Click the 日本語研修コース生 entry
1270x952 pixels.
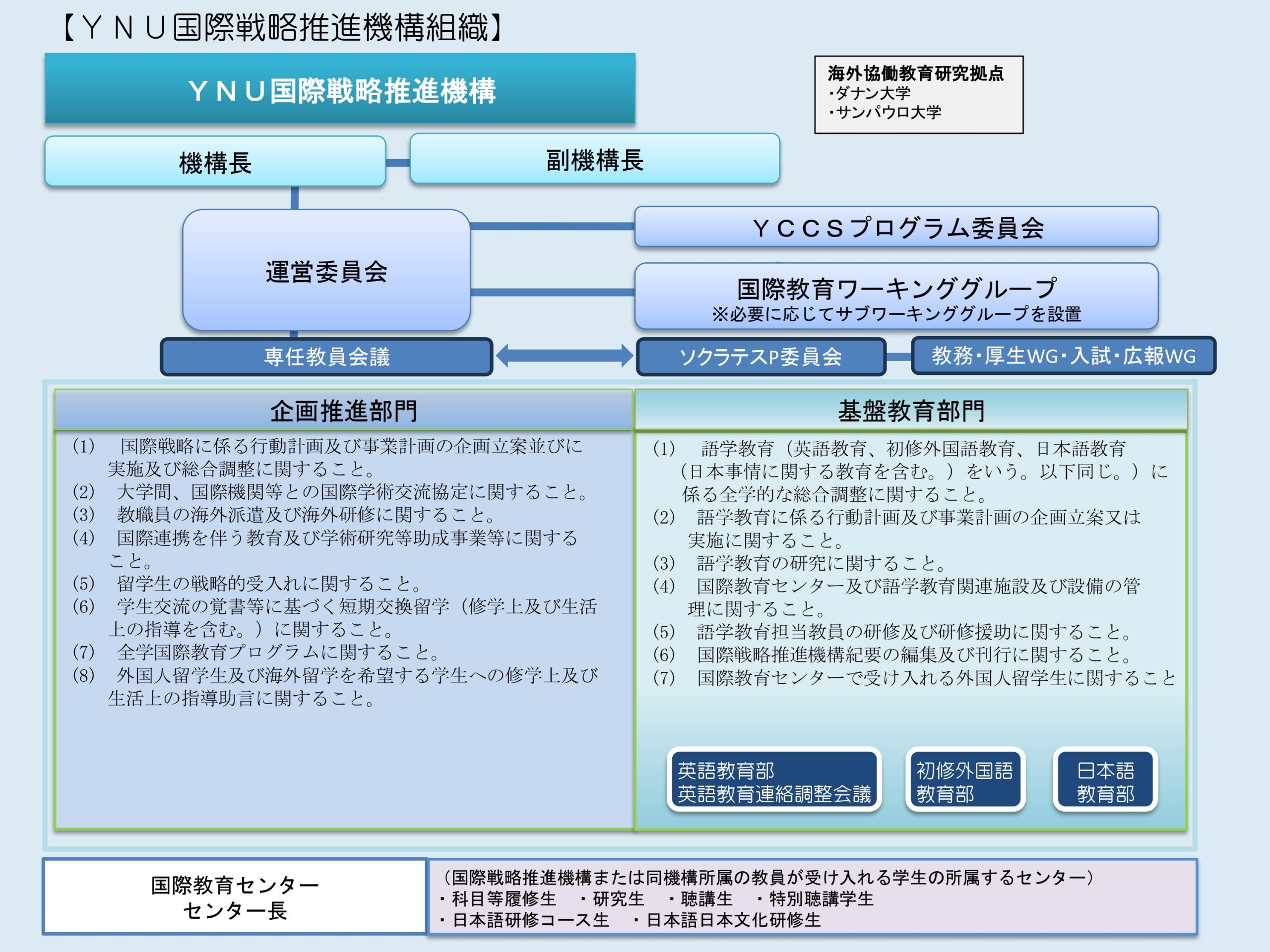(x=523, y=920)
